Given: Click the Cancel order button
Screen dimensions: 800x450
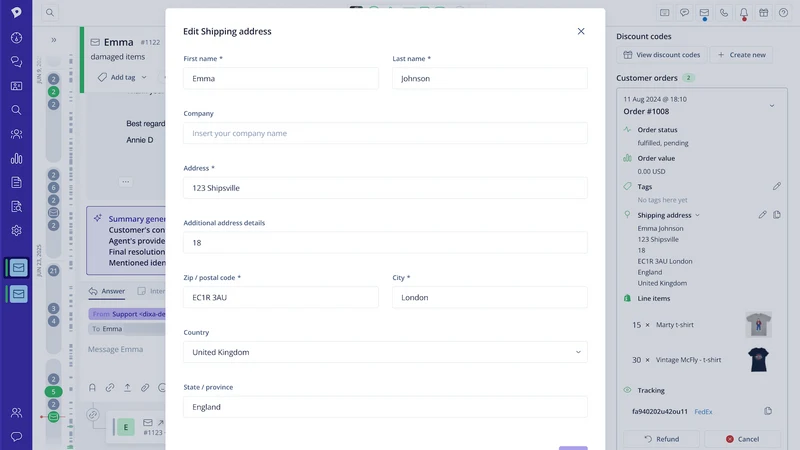Looking at the screenshot, I should 742,439.
